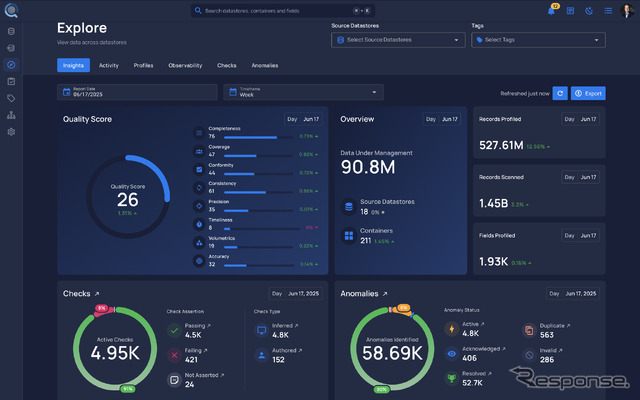Open the Not Asserted checks link
This screenshot has height=400, width=640.
pos(204,375)
